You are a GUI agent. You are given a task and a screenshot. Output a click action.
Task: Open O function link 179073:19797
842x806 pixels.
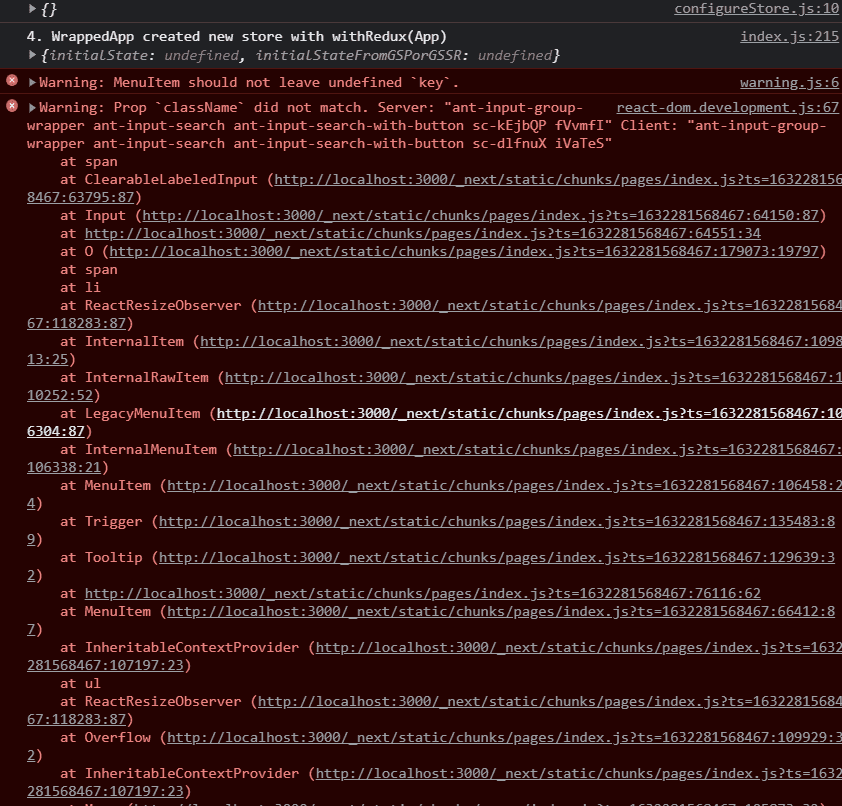pyautogui.click(x=464, y=252)
